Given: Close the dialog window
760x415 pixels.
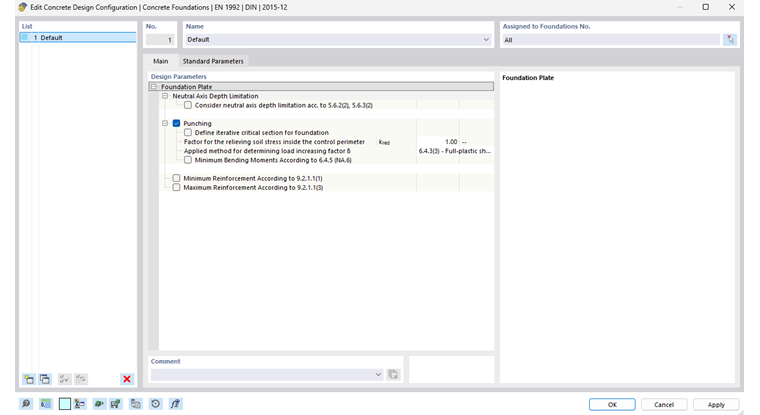Looking at the screenshot, I should 732,7.
